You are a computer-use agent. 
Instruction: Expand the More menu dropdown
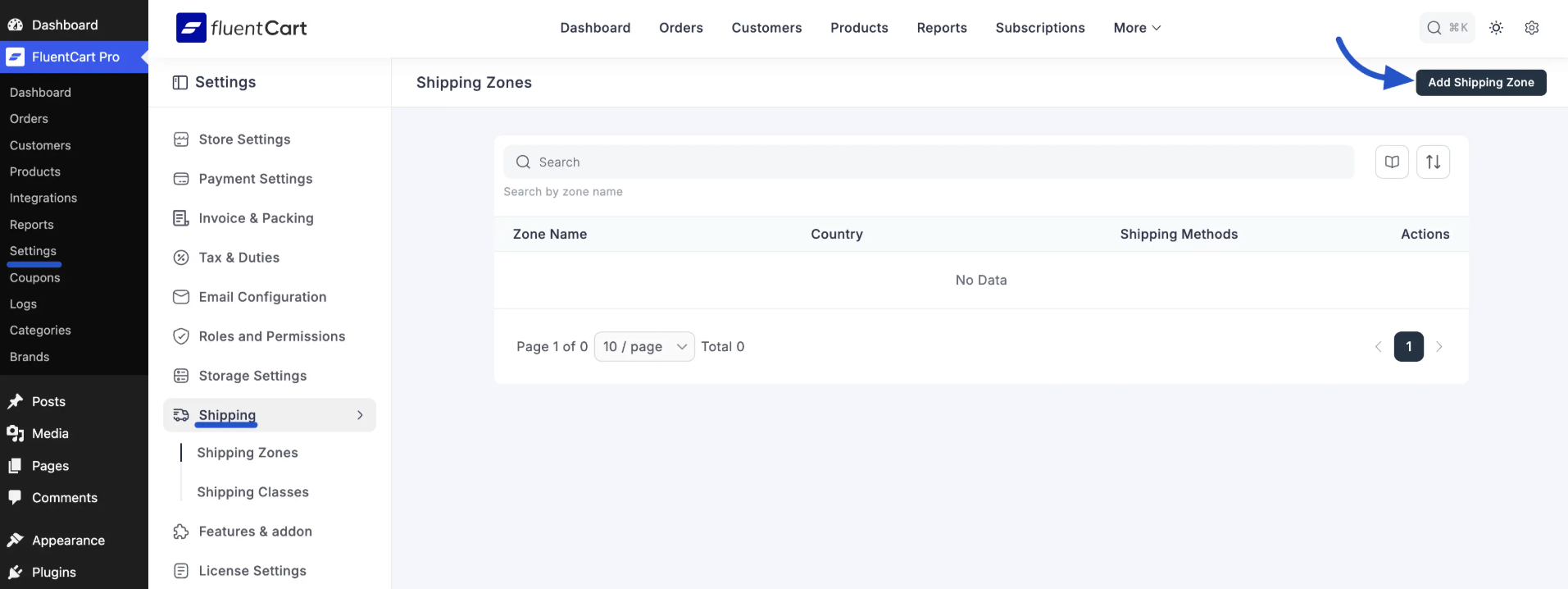(1137, 28)
